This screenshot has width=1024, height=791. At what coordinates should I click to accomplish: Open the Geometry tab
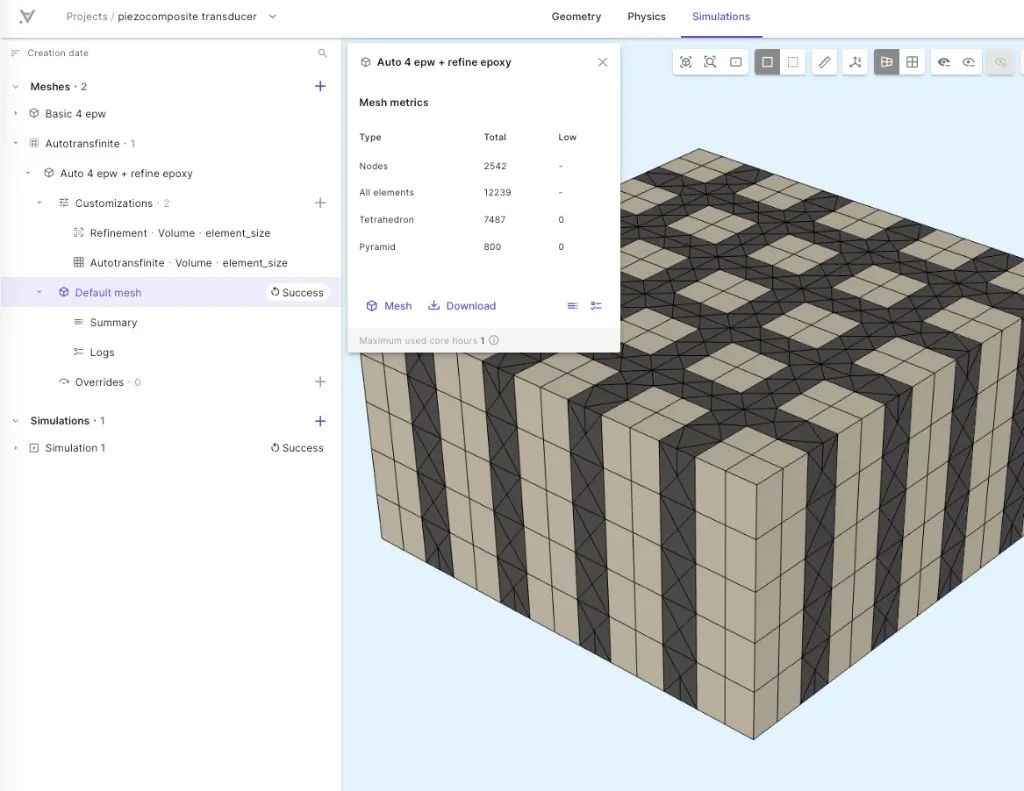(x=576, y=16)
